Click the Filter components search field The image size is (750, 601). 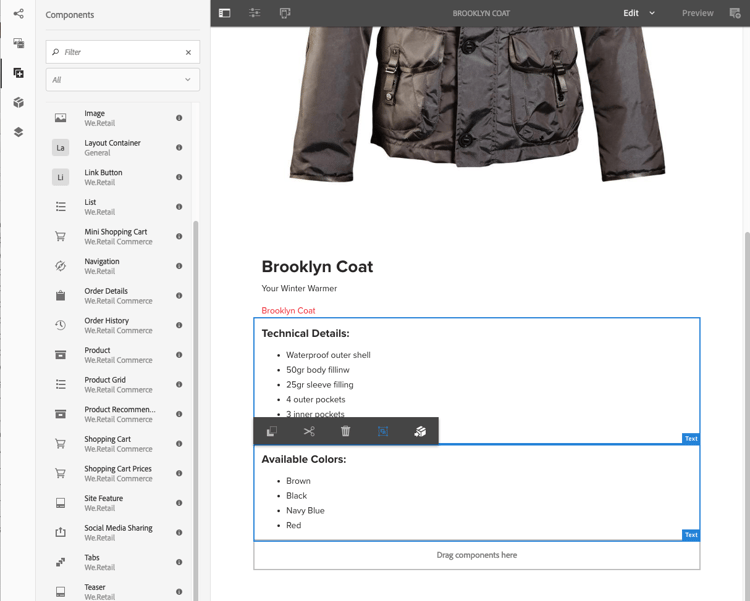click(122, 52)
